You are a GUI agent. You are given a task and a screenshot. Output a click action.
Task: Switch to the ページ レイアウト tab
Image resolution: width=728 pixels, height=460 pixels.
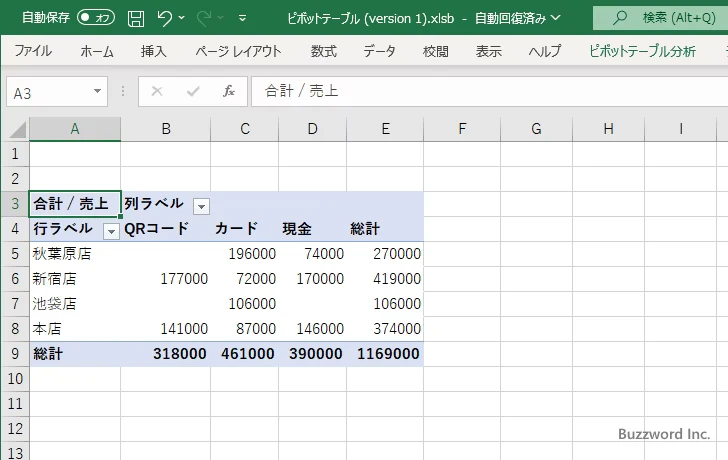(x=238, y=51)
